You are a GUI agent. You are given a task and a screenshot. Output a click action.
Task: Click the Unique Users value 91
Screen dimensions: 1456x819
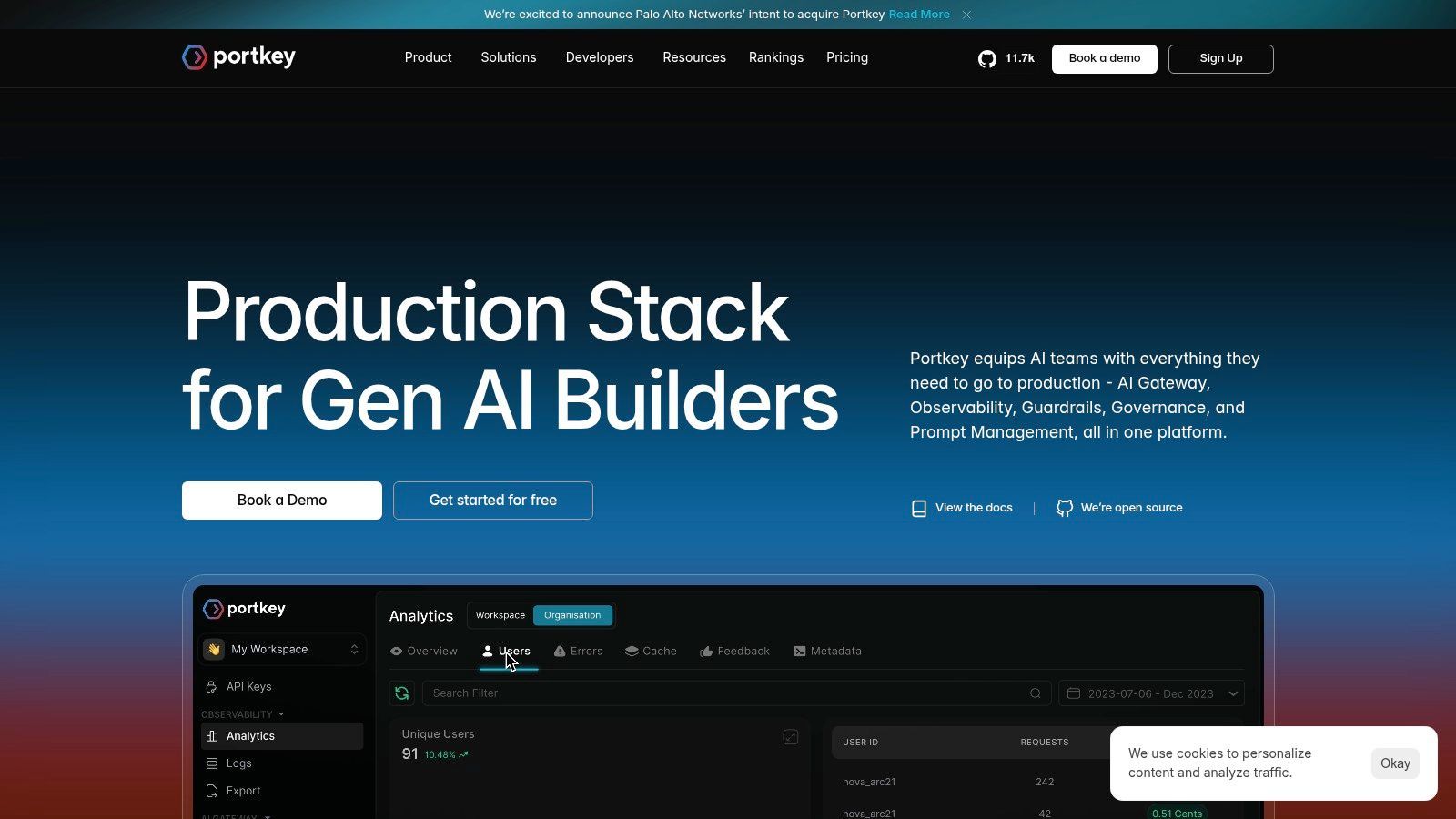(x=410, y=754)
